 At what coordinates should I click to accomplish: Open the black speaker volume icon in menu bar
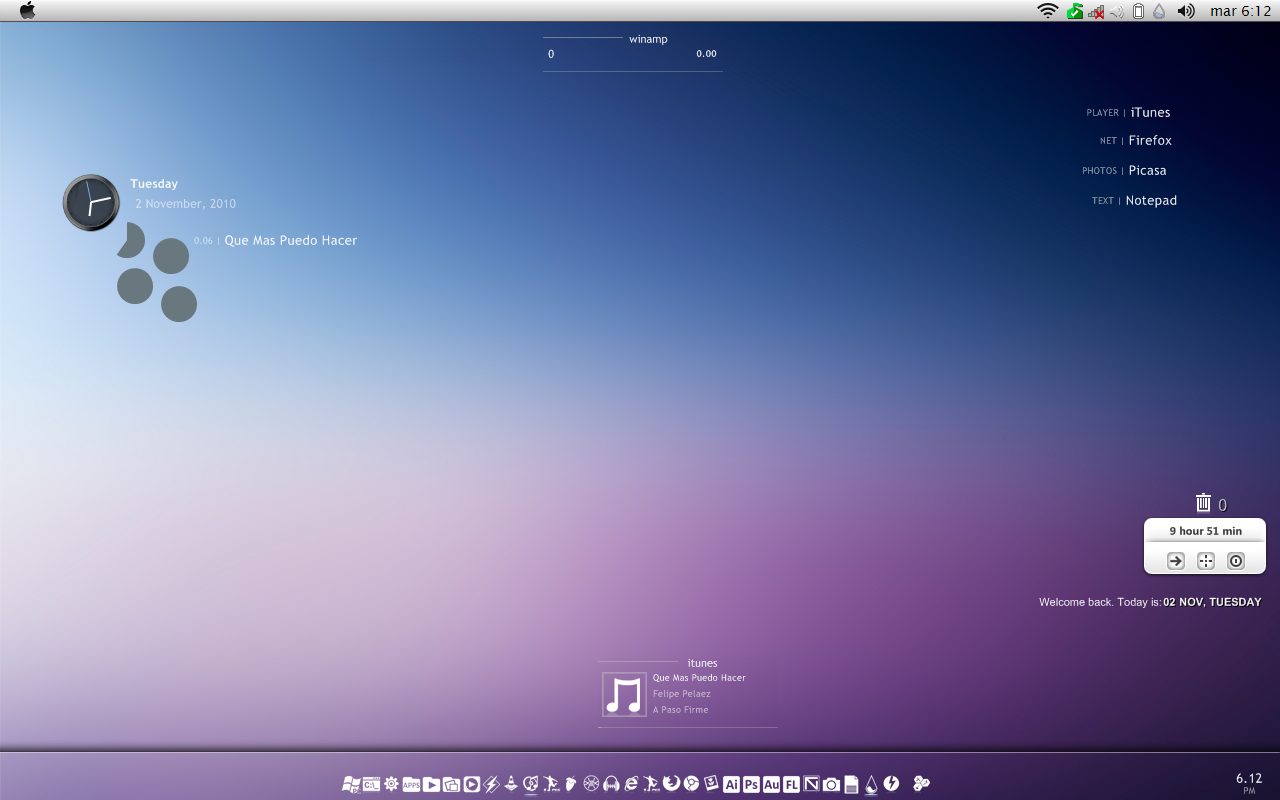[1186, 11]
